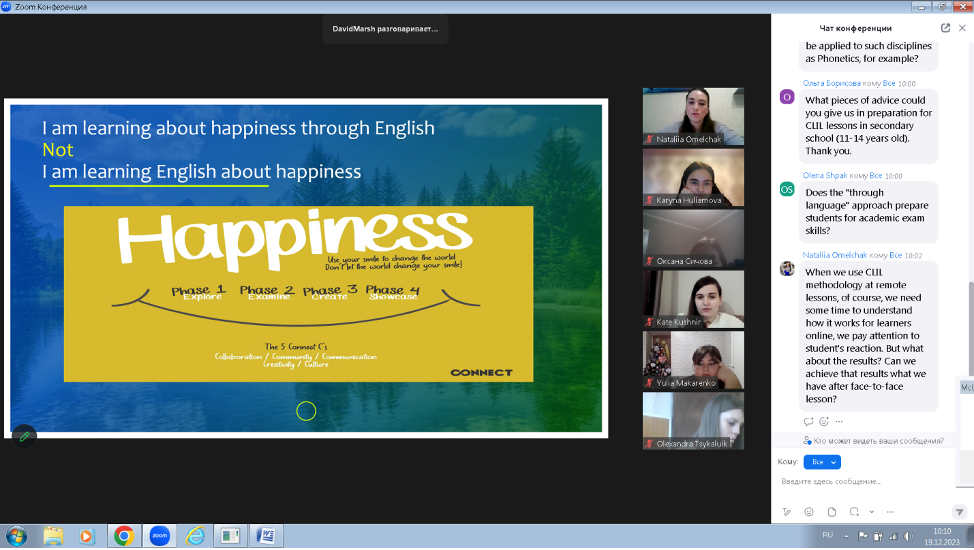Click the green annotation pencil button
The image size is (974, 550).
click(23, 436)
